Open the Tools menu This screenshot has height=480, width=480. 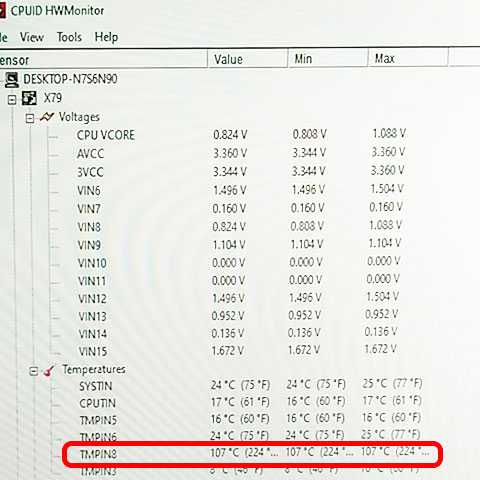pyautogui.click(x=69, y=37)
